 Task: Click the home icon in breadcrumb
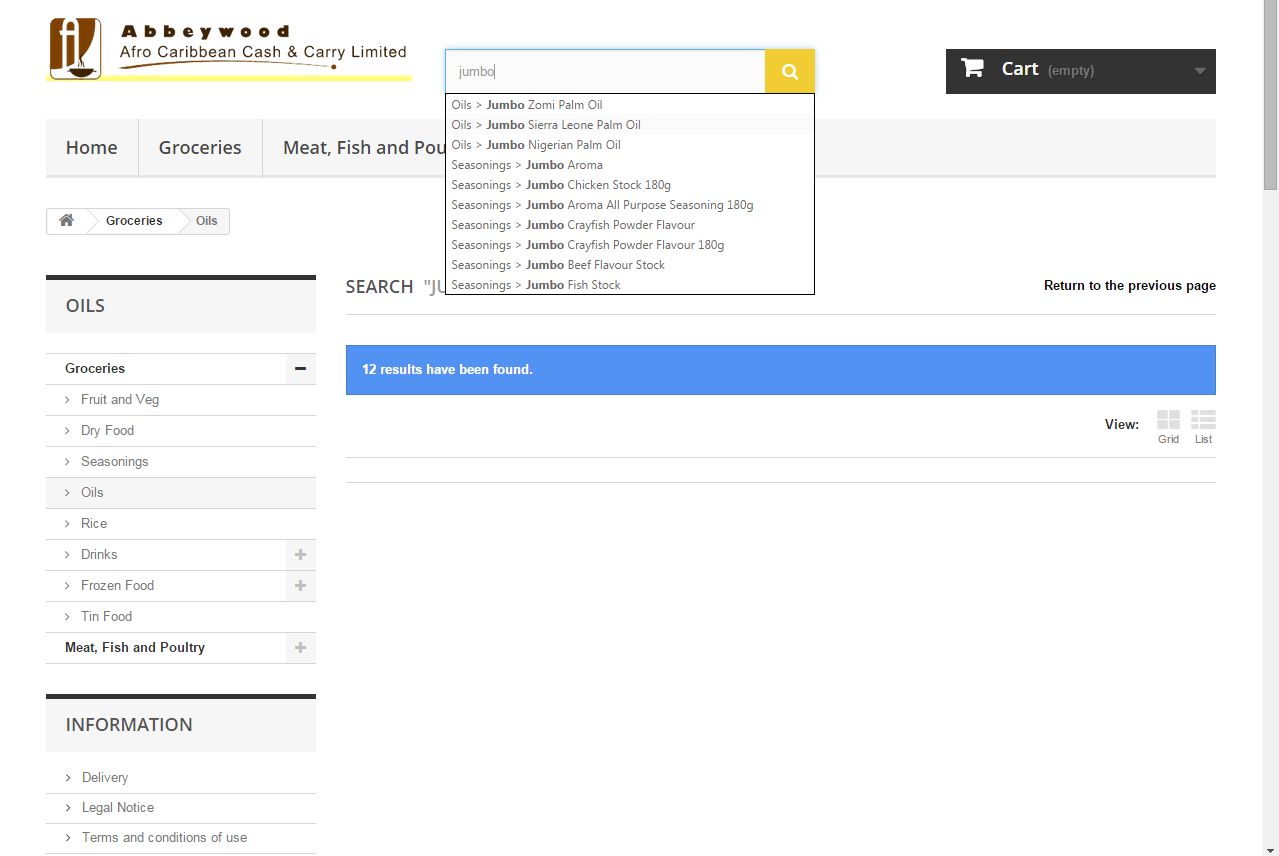66,221
